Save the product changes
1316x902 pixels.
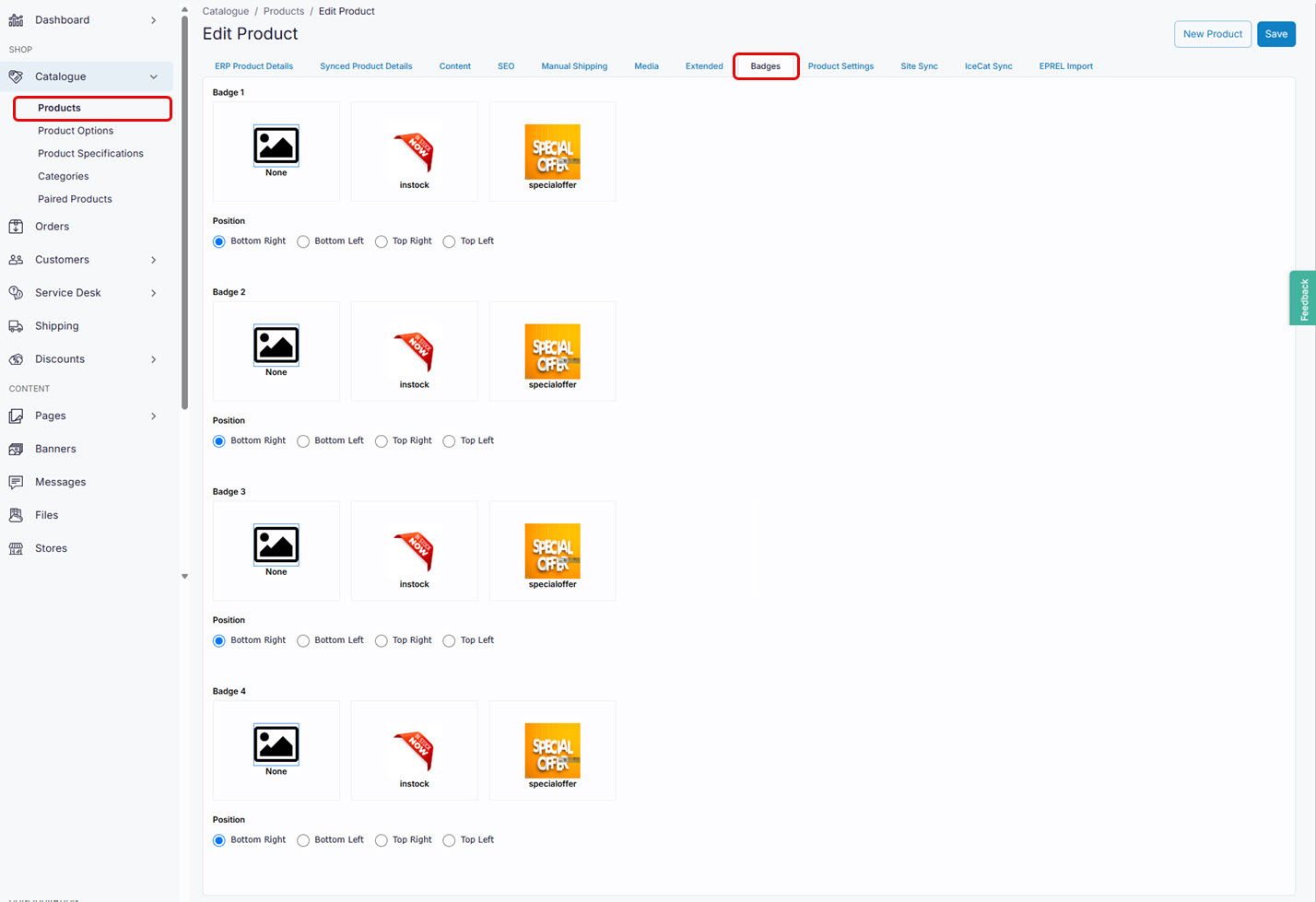tap(1276, 33)
